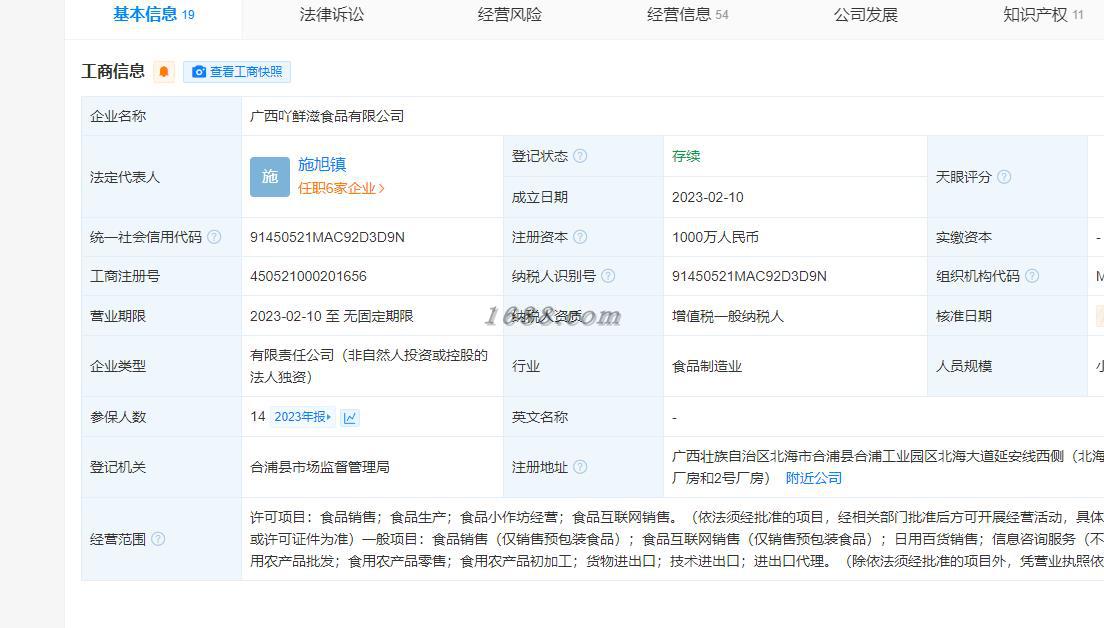The image size is (1104, 628).
Task: Click help icon beside 统一社会信用代码
Action: (x=214, y=237)
